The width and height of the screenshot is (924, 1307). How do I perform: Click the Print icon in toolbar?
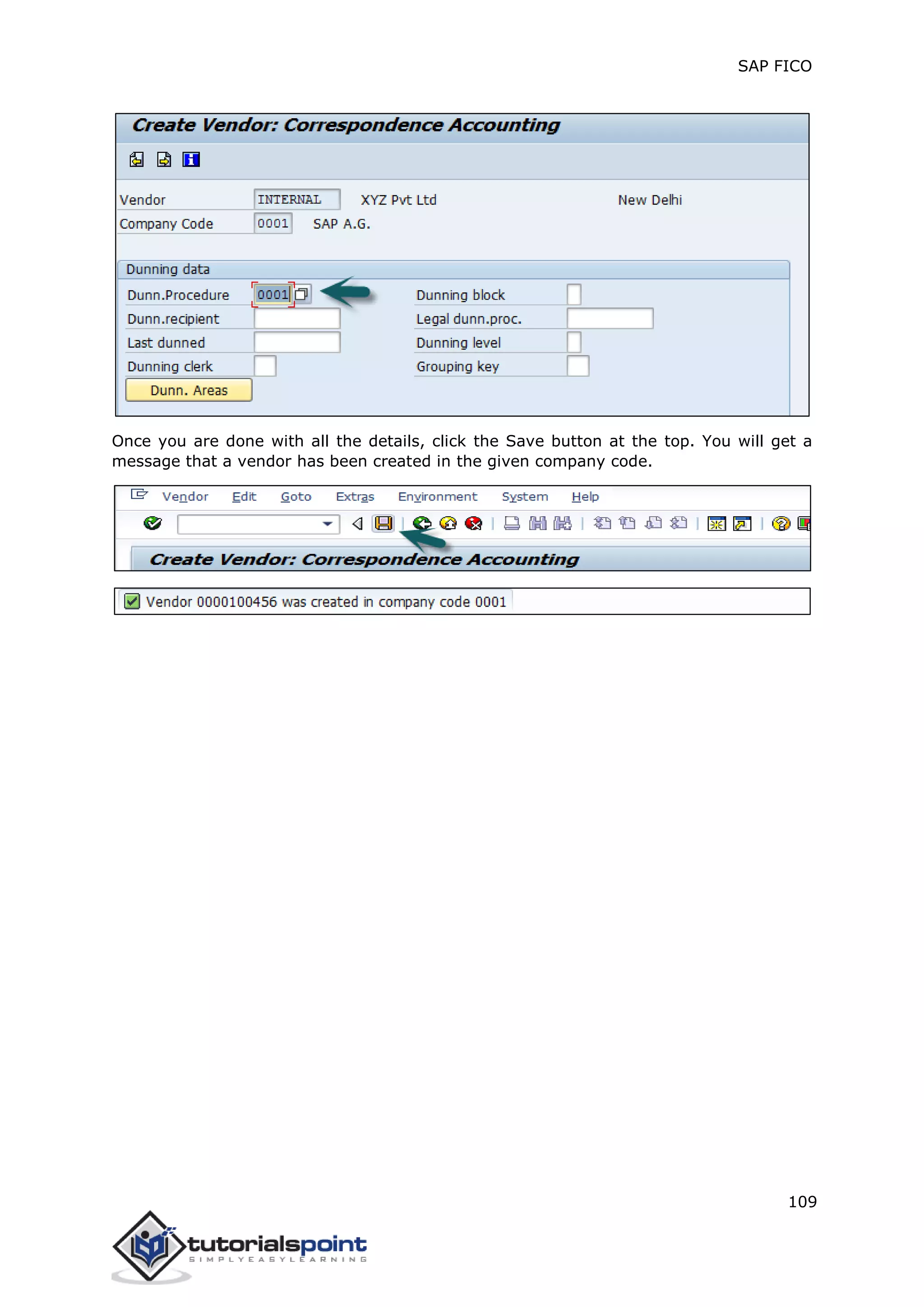(512, 524)
